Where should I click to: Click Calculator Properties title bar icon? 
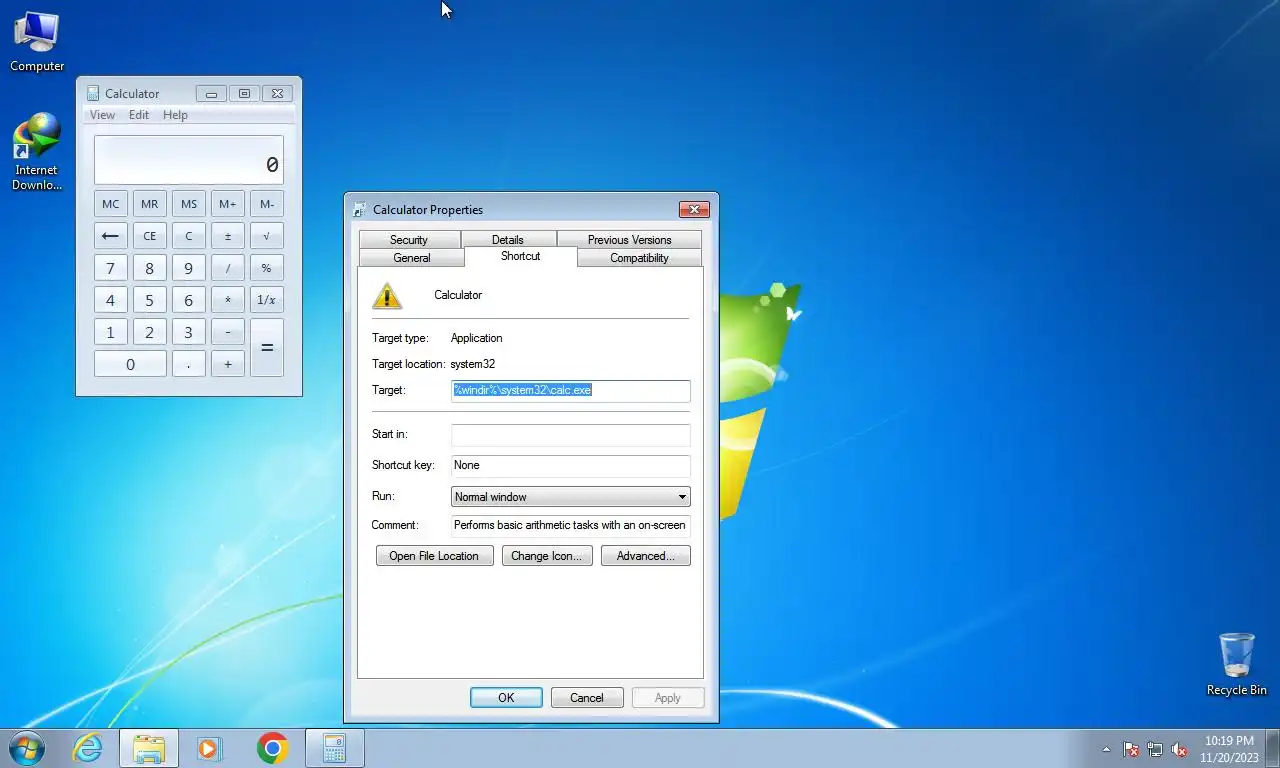[x=360, y=210]
